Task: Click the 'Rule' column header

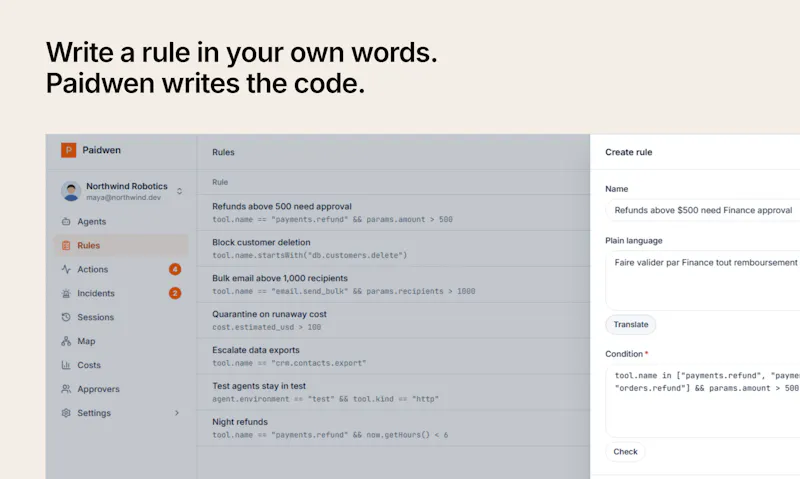Action: point(220,182)
